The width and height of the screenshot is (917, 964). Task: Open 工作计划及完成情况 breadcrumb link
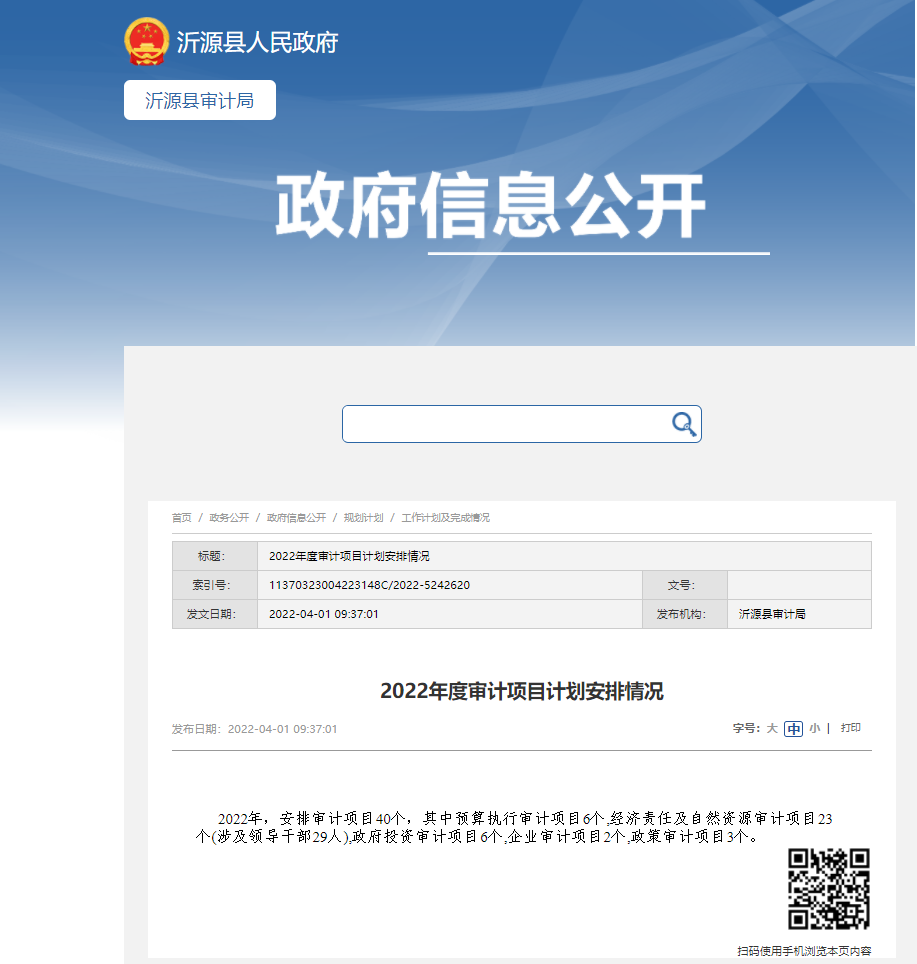click(x=445, y=518)
